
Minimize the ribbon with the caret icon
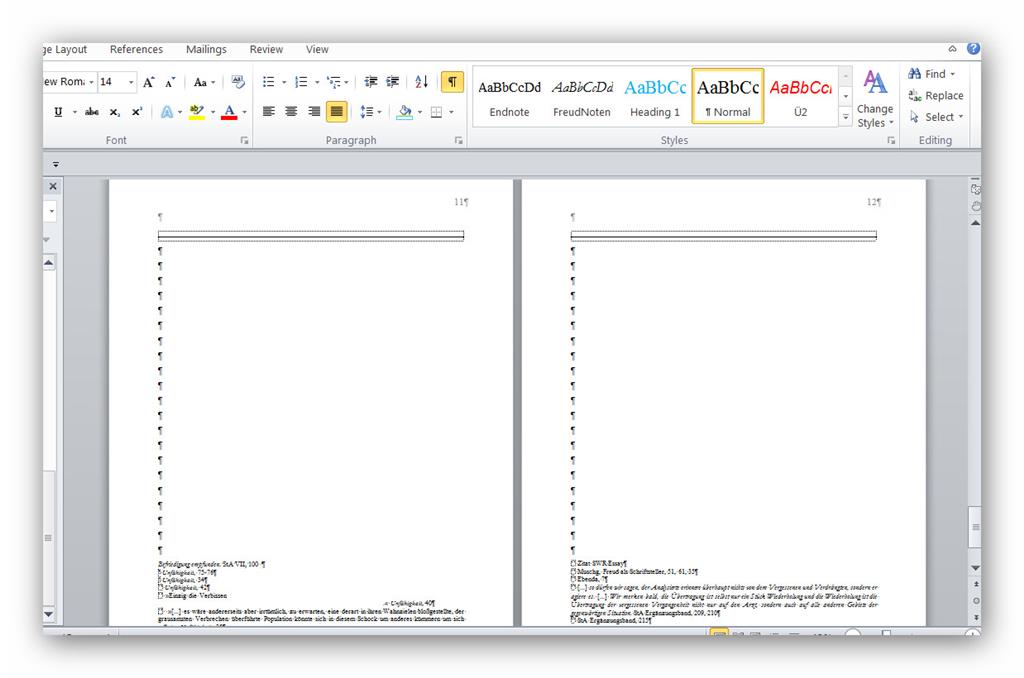tap(952, 49)
